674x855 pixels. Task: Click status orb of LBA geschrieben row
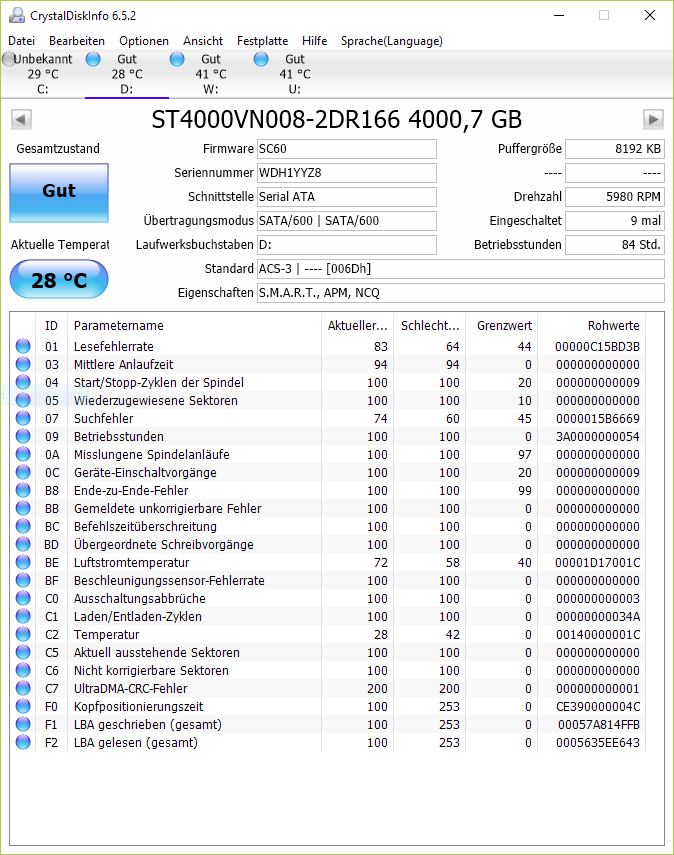point(23,724)
